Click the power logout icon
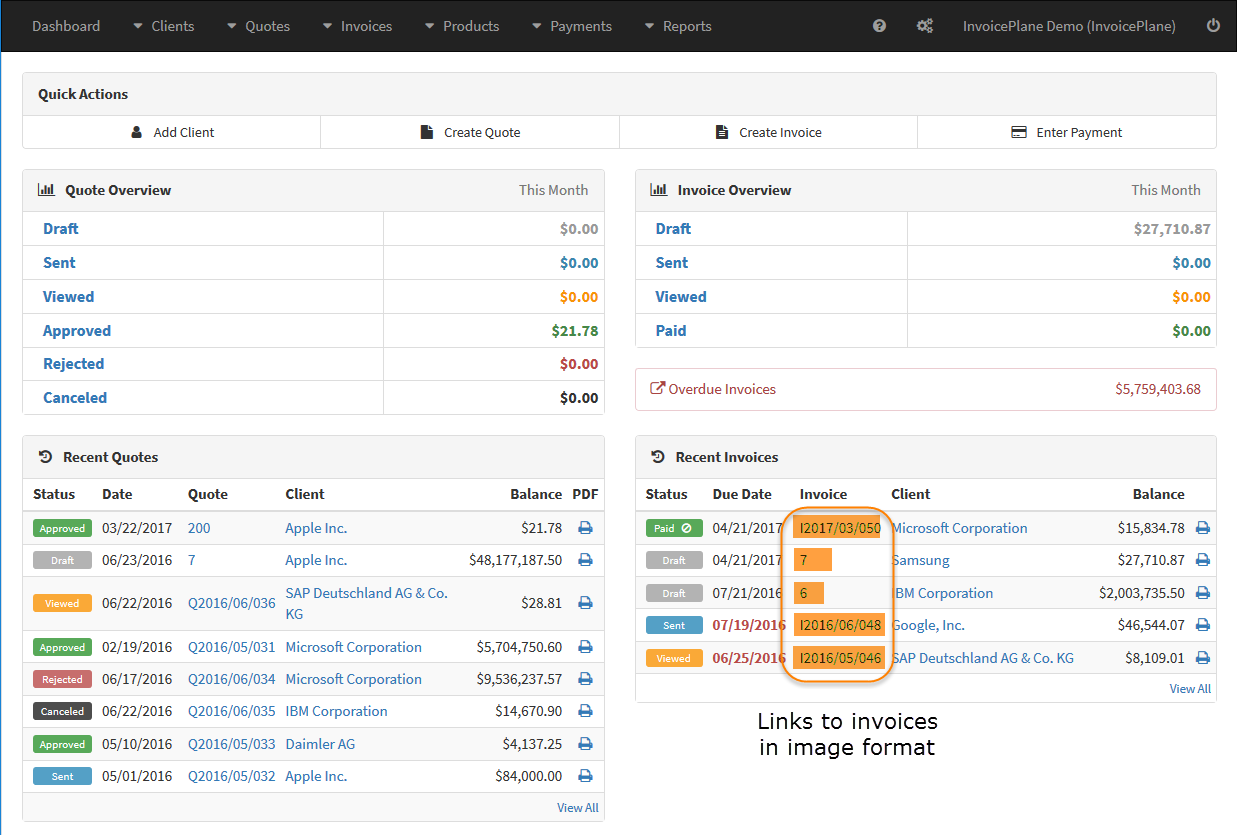The width and height of the screenshot is (1238, 835). pyautogui.click(x=1213, y=26)
